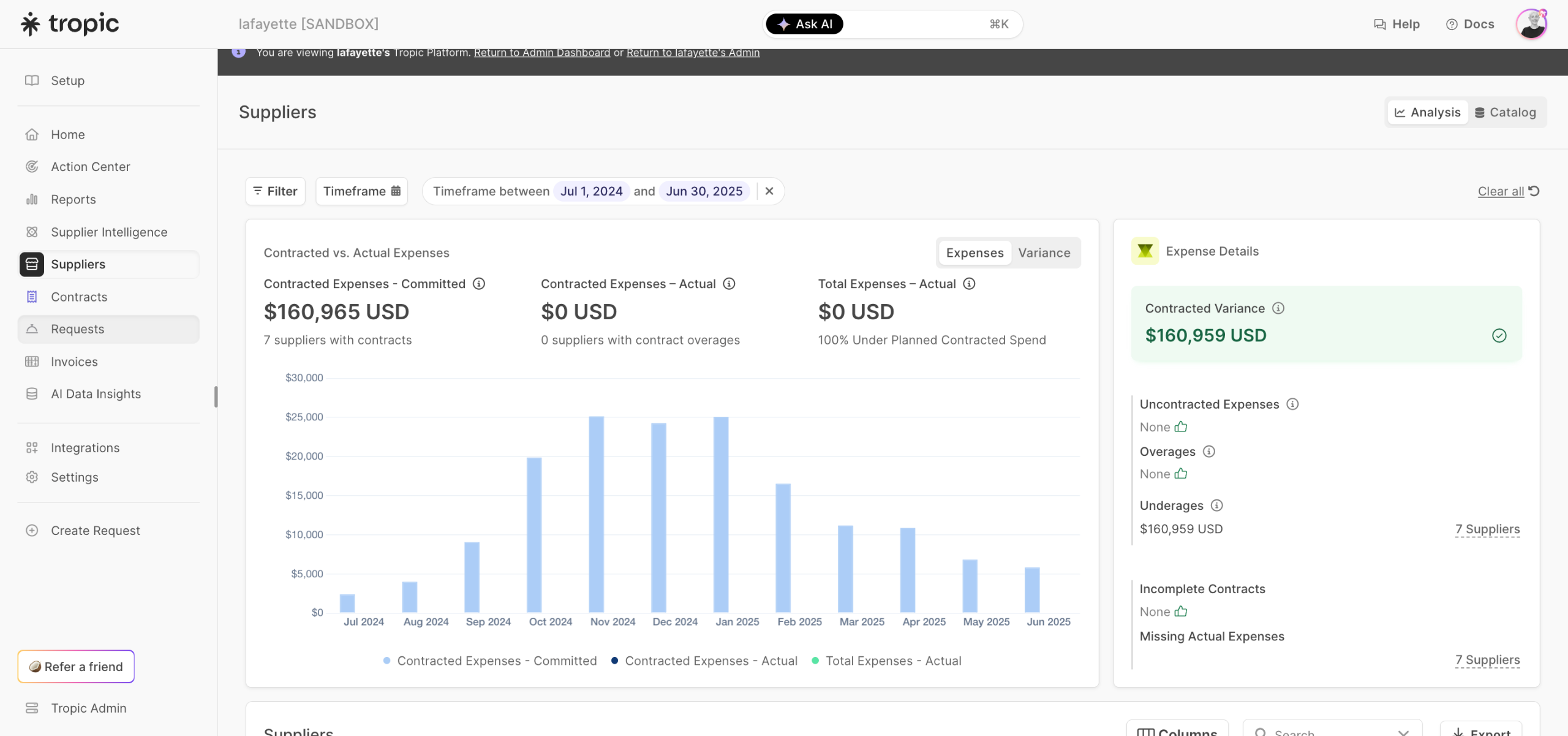Click the Reports bar chart icon
This screenshot has width=1568, height=736.
(32, 199)
